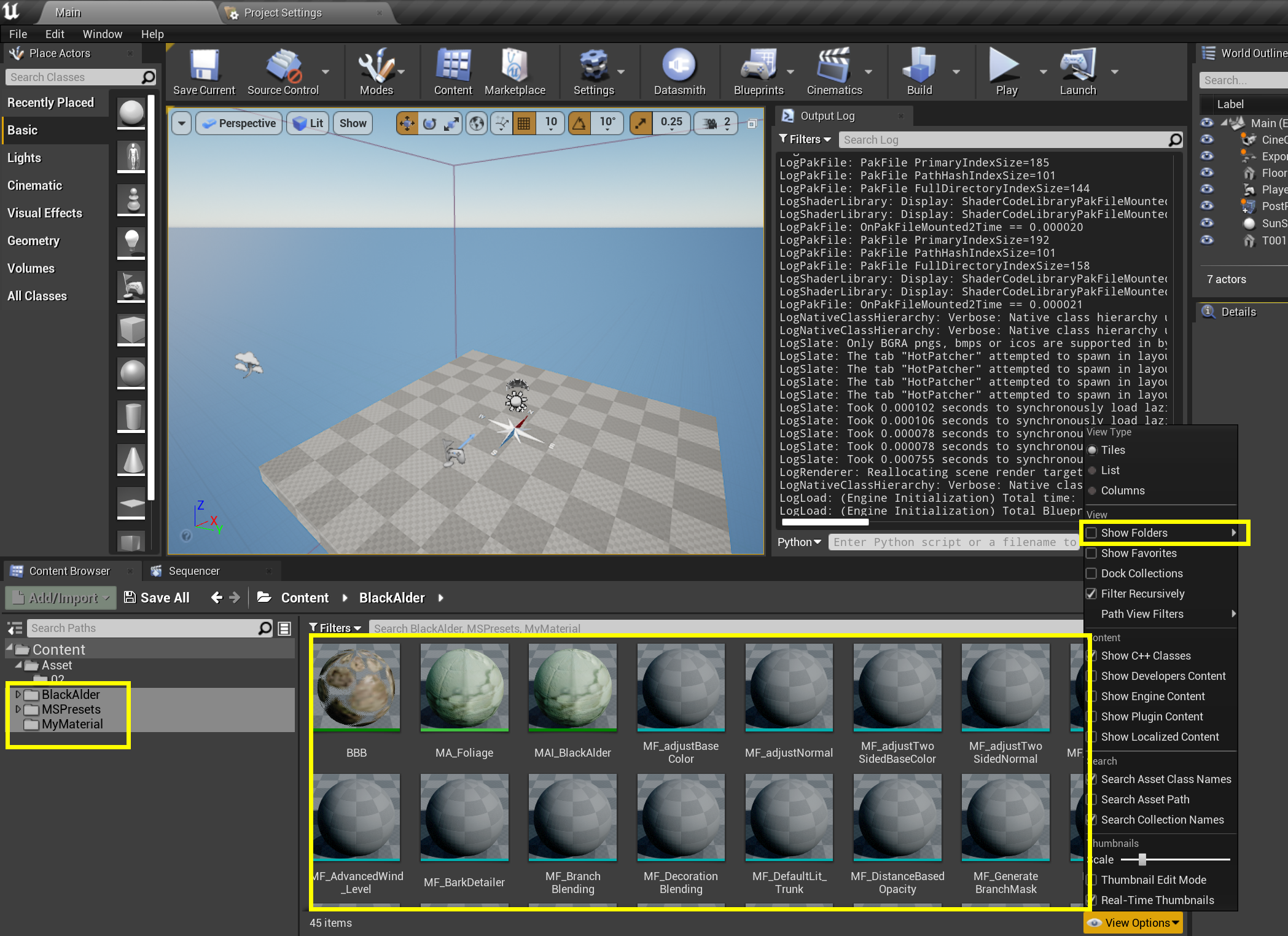Enable the Dock Collections checkbox
This screenshot has width=1288, height=936.
(x=1091, y=574)
